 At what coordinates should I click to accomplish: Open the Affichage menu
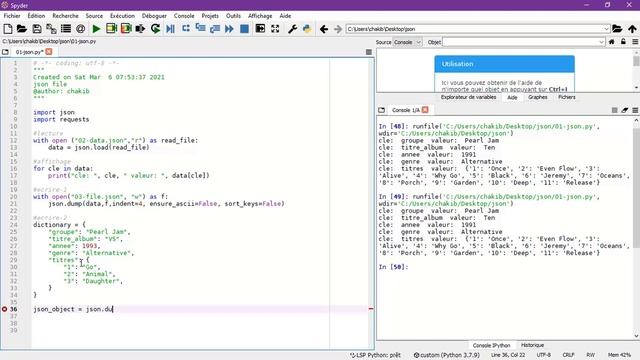tap(260, 16)
